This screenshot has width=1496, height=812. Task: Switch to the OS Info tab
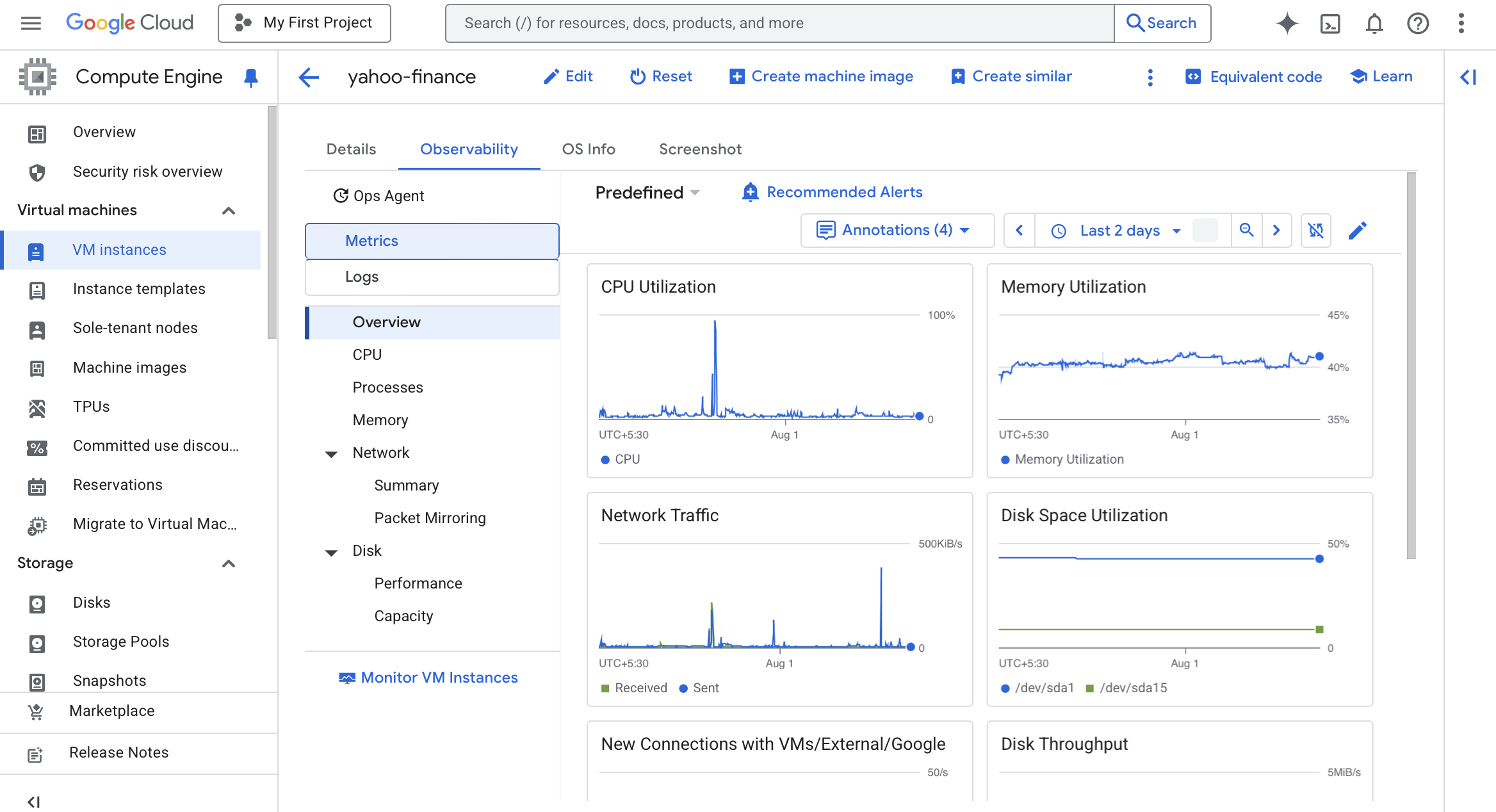point(588,149)
